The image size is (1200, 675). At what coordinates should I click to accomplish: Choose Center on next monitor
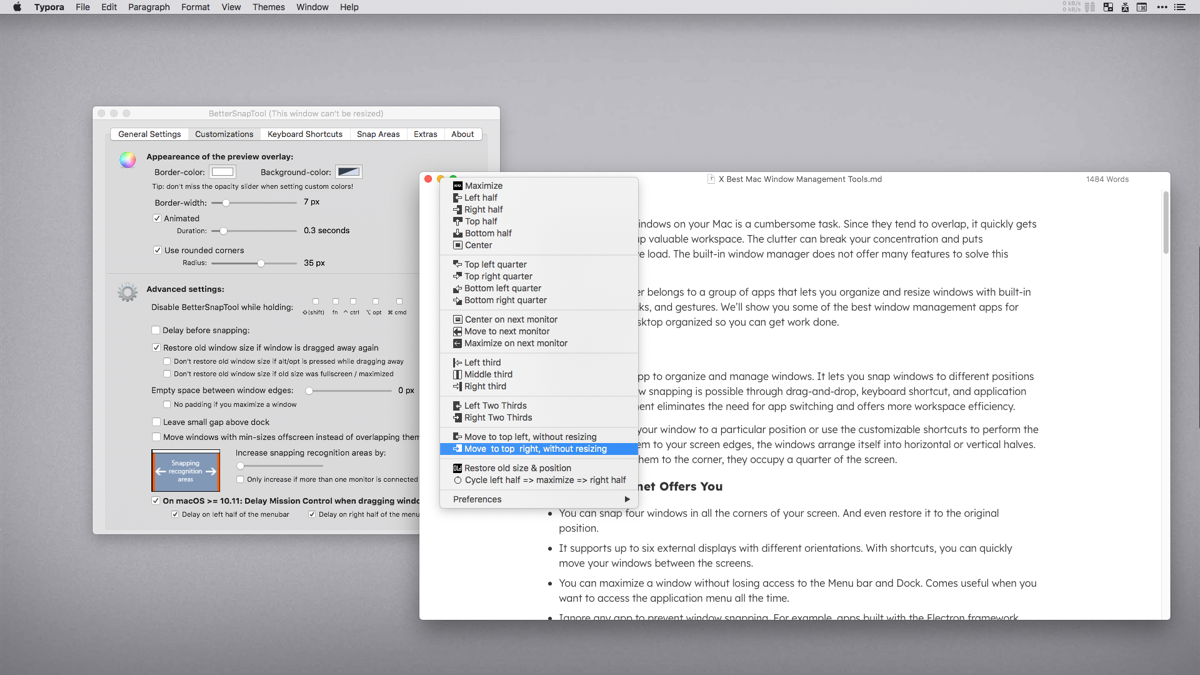click(x=538, y=320)
